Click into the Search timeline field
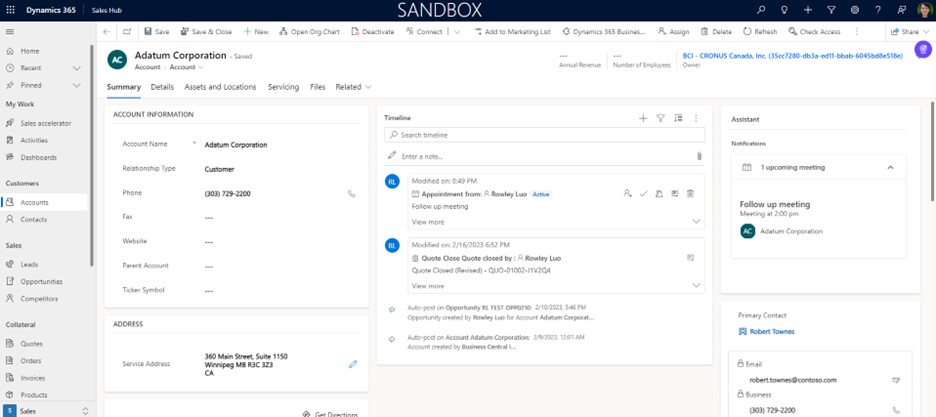This screenshot has width=936, height=417. click(x=544, y=135)
